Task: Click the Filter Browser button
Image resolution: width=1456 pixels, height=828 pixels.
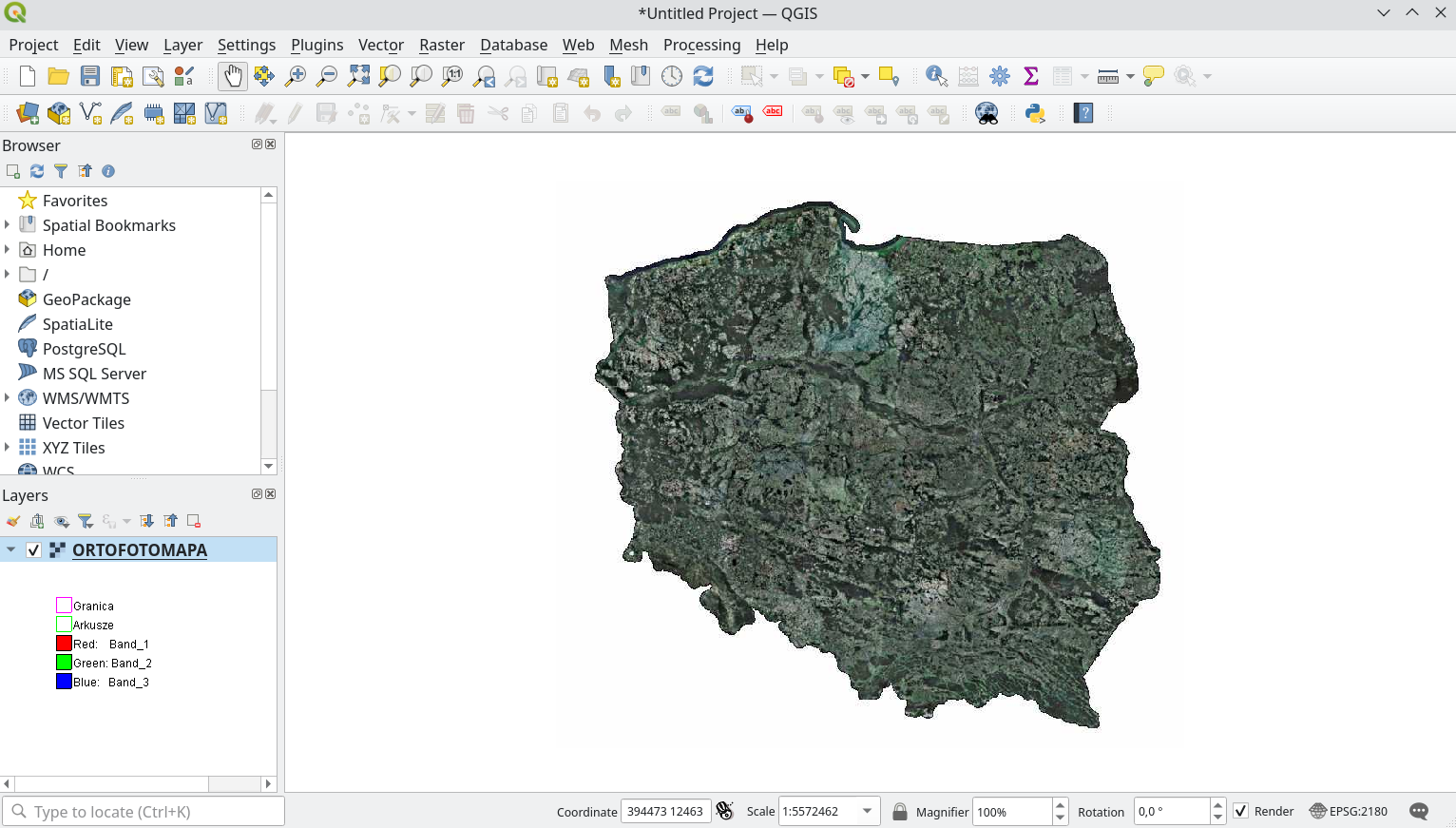Action: 60,171
